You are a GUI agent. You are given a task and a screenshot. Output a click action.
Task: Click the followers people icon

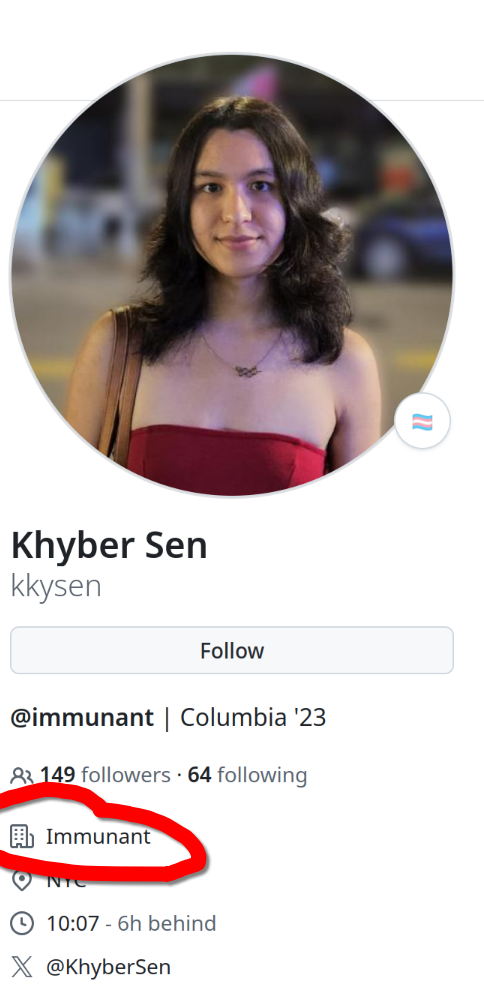22,776
